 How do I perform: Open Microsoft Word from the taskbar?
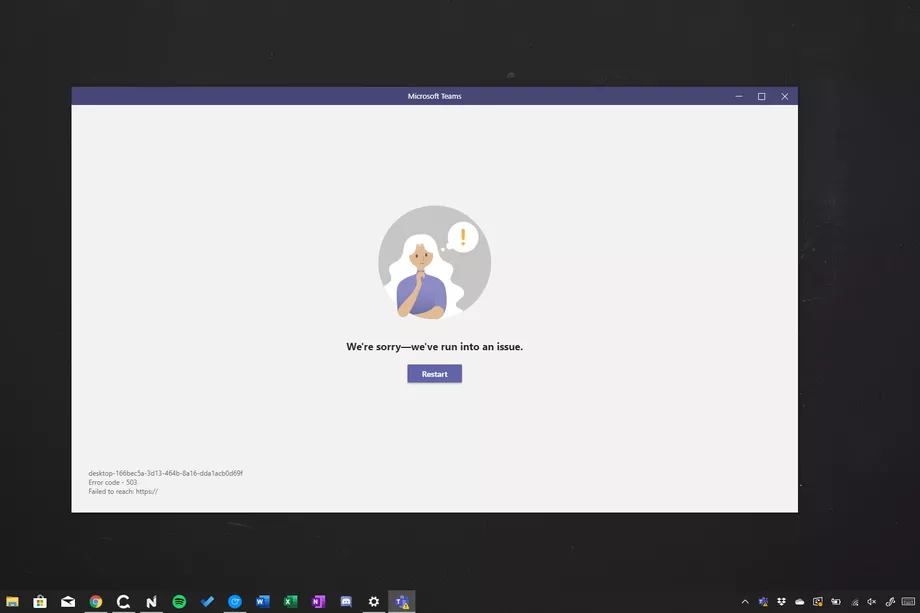262,601
